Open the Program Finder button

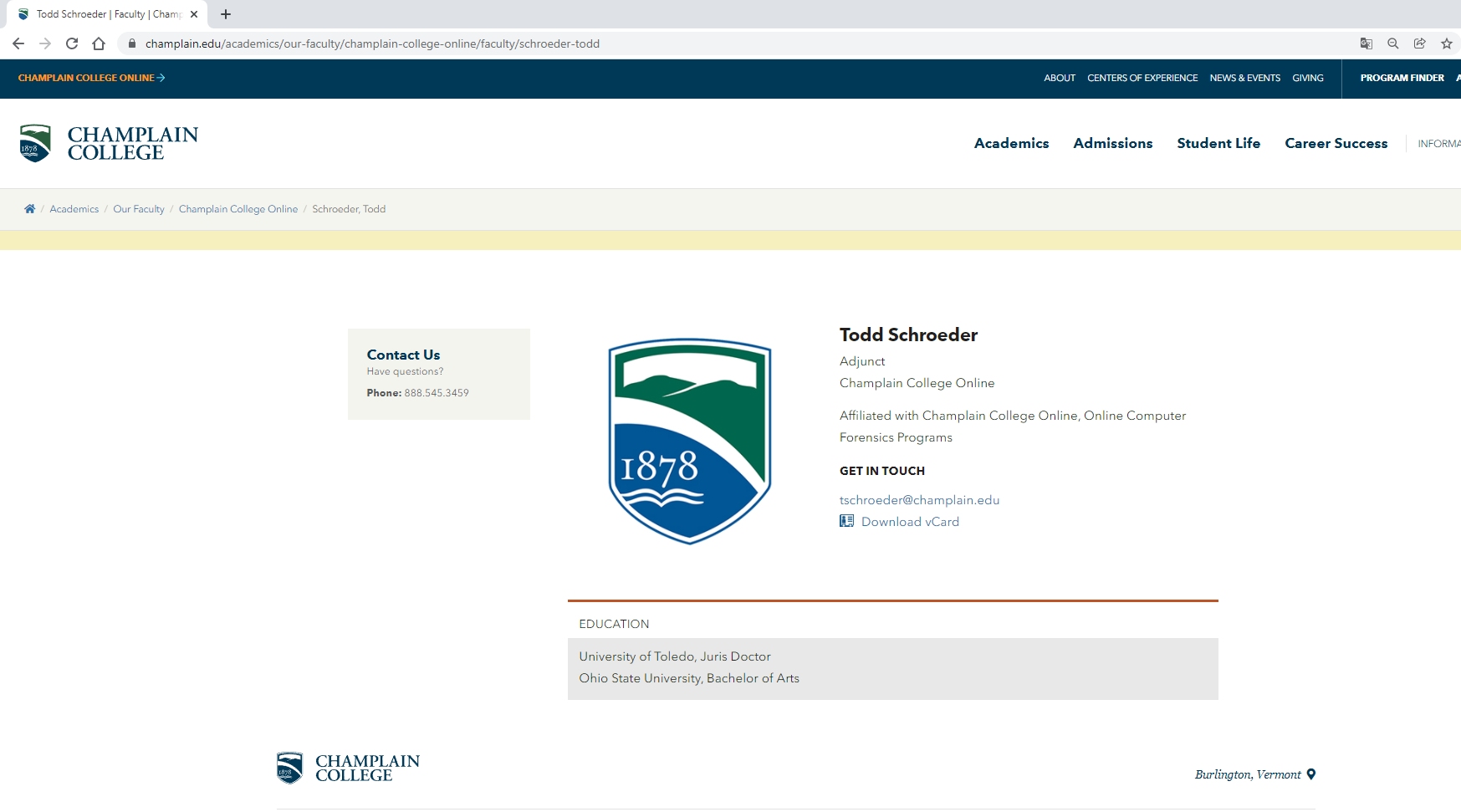[1402, 78]
